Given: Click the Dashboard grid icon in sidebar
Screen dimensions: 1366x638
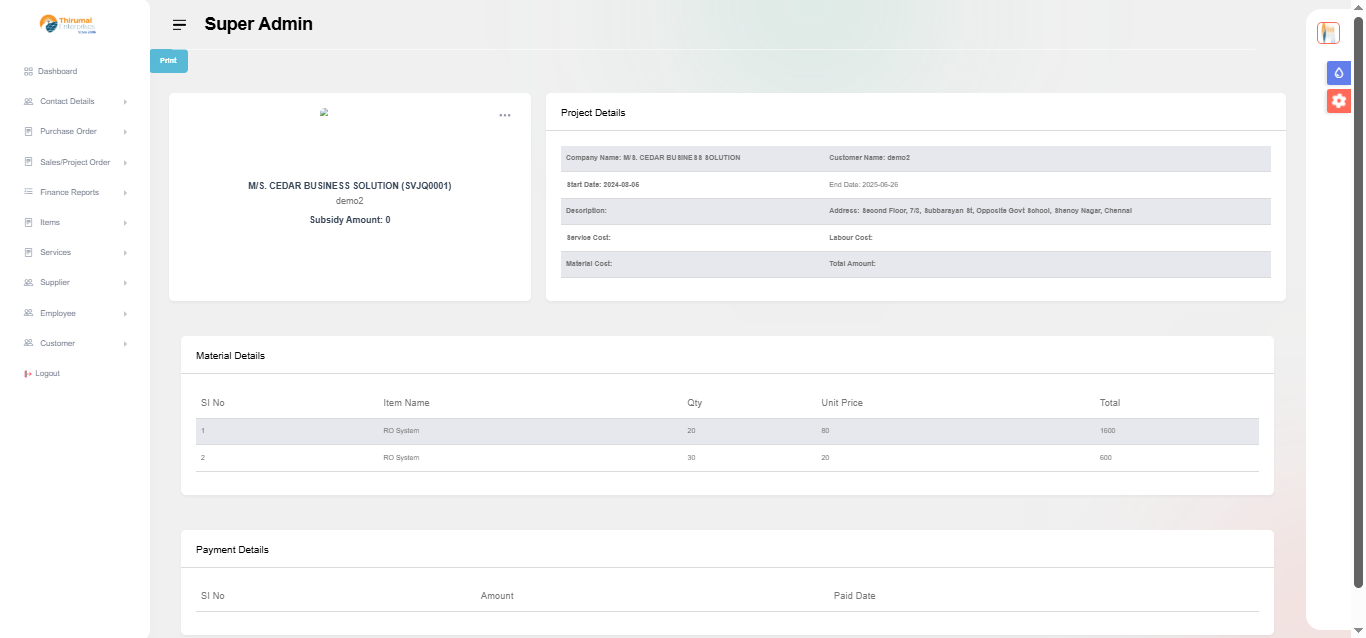Looking at the screenshot, I should pos(29,72).
